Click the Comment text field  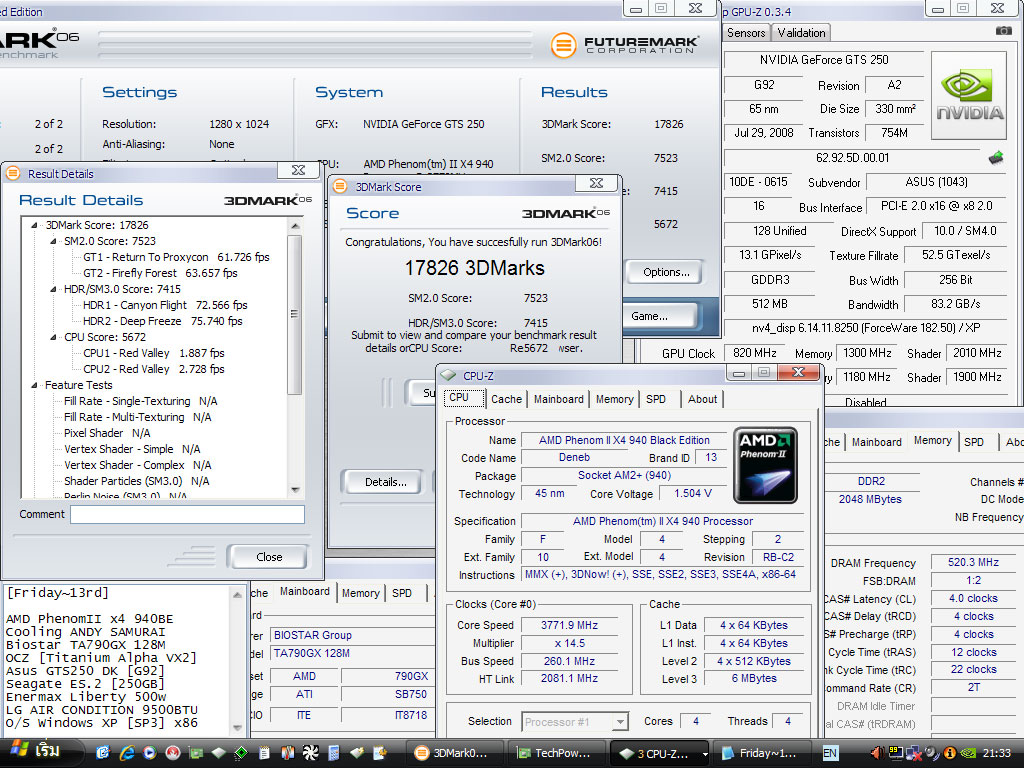(x=187, y=514)
